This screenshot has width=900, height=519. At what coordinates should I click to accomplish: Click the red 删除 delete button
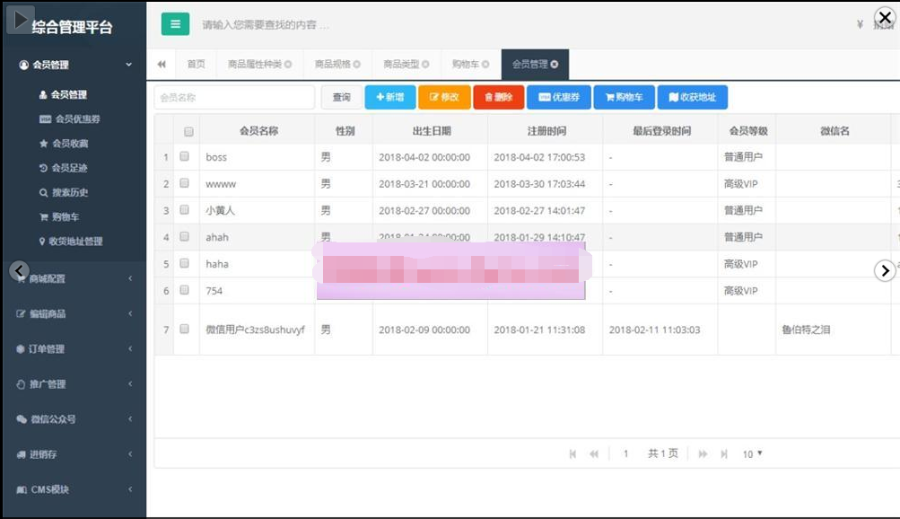pyautogui.click(x=498, y=97)
